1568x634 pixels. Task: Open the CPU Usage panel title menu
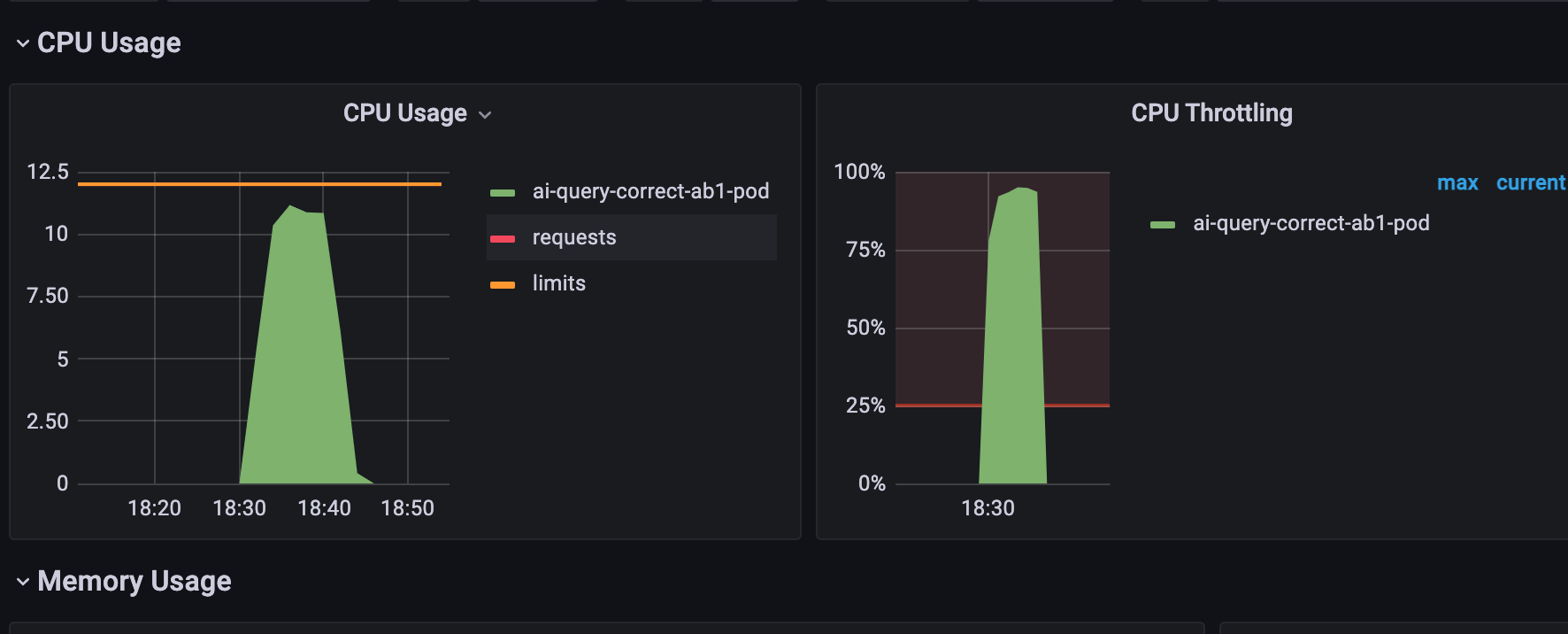tap(404, 113)
